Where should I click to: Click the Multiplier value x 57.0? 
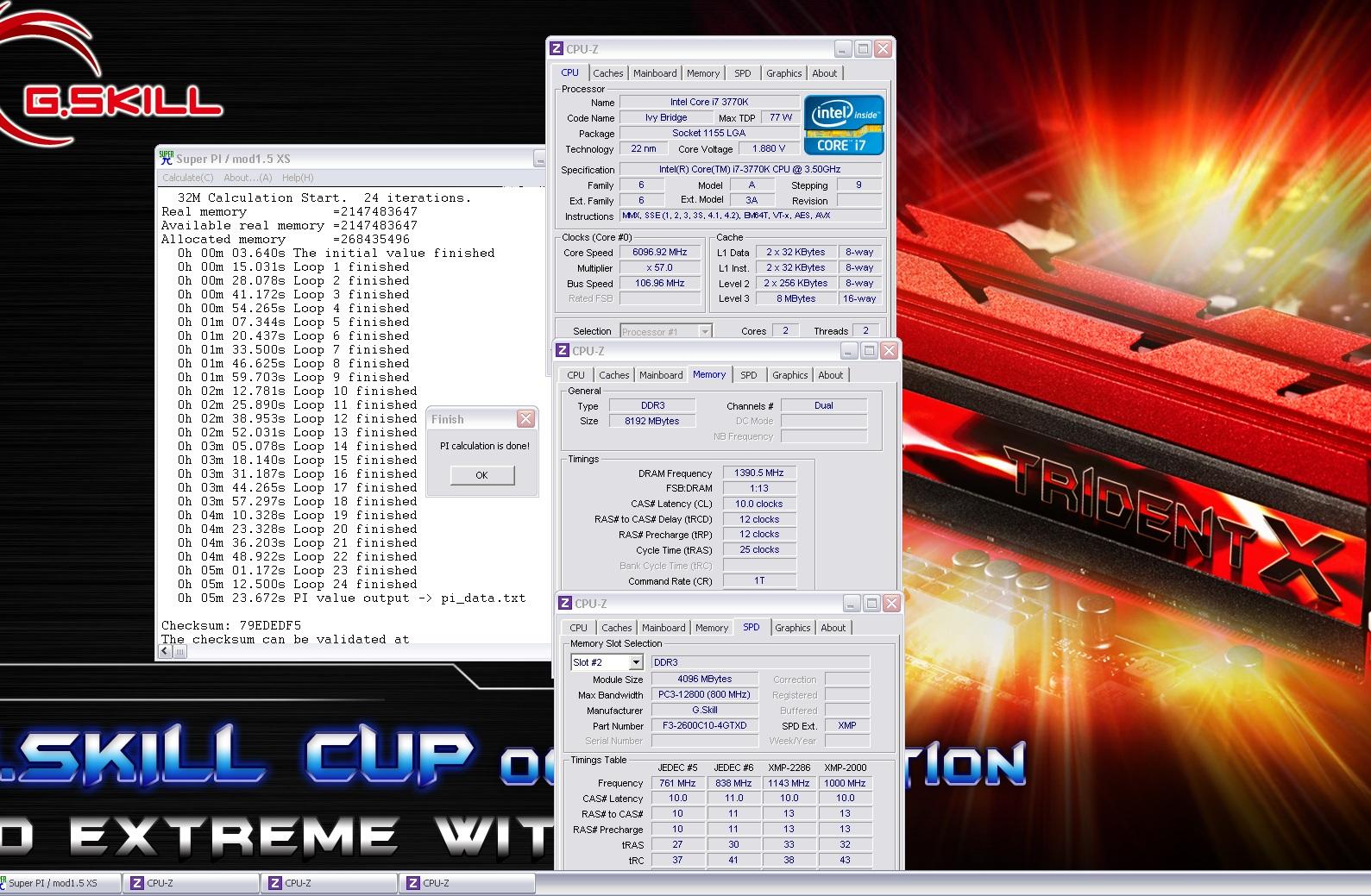click(x=660, y=267)
